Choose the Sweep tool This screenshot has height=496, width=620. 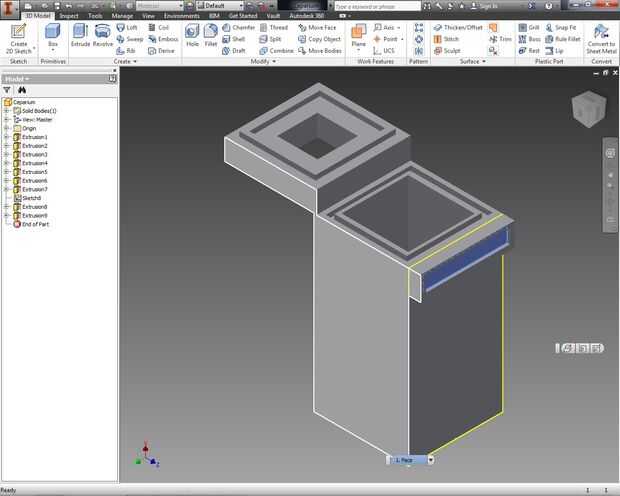(130, 39)
